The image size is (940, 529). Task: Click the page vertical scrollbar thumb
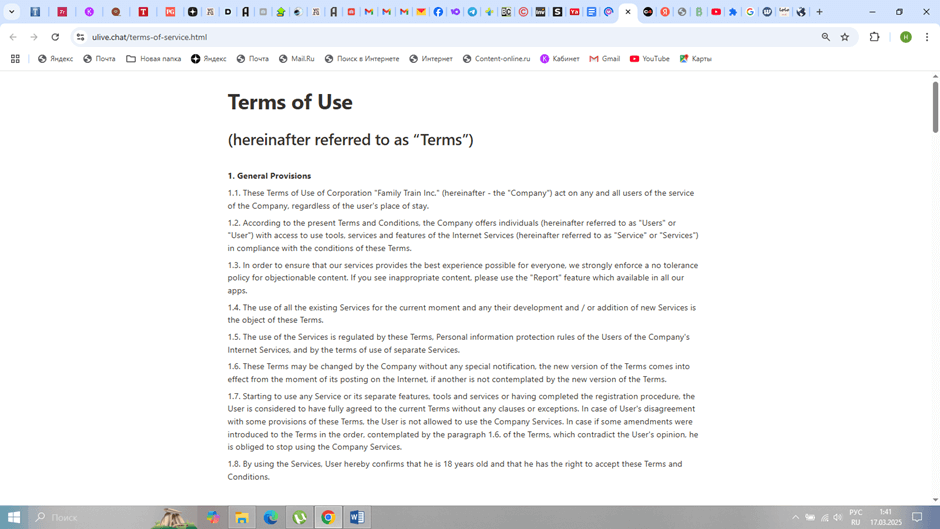click(x=935, y=105)
